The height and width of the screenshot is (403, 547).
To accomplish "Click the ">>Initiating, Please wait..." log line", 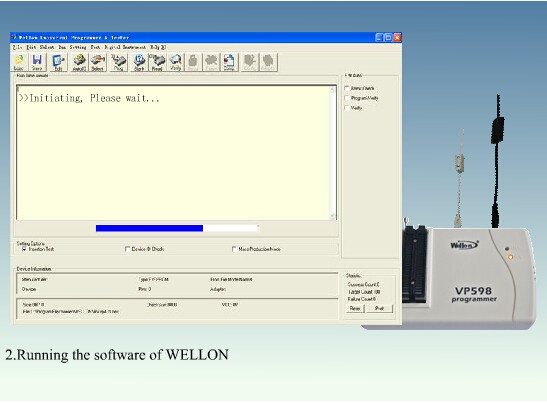I will [89, 98].
